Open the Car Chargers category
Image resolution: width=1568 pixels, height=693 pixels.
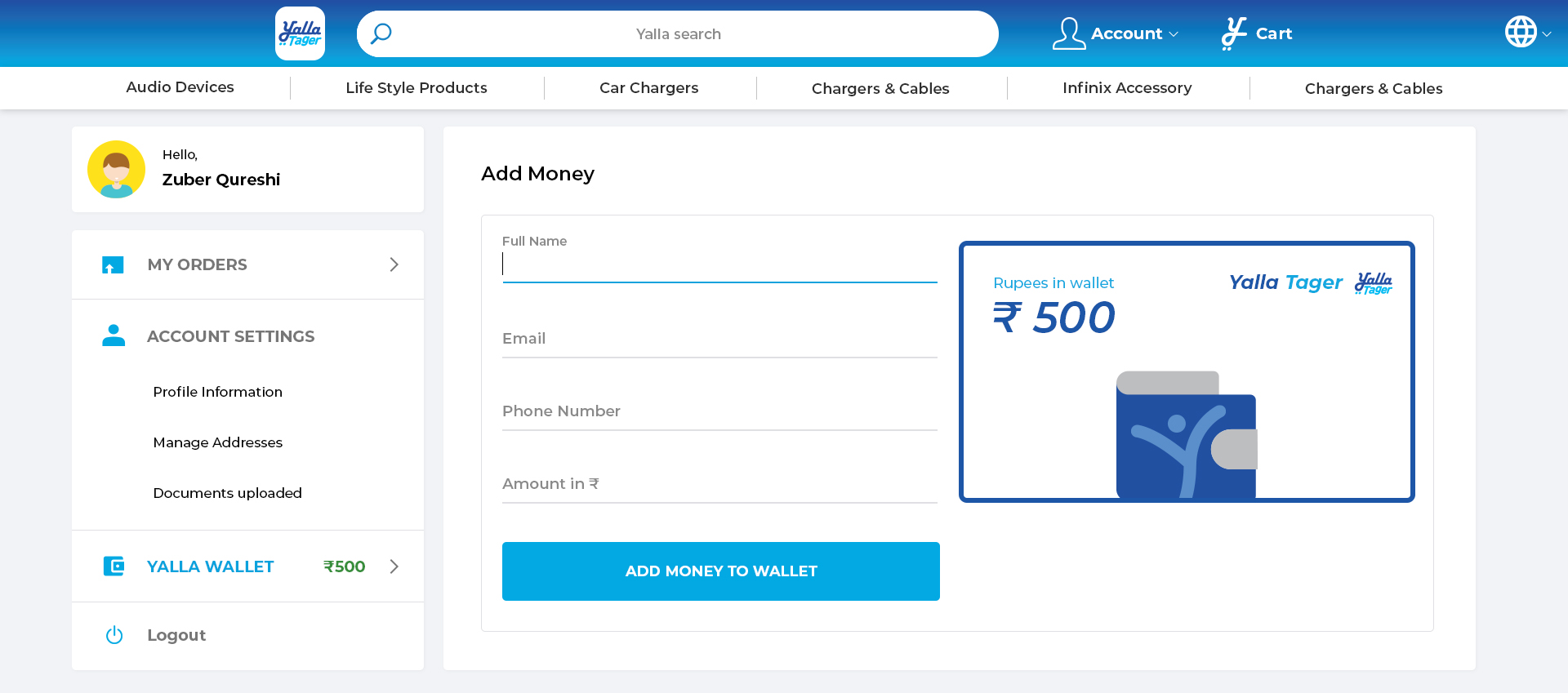pos(648,87)
